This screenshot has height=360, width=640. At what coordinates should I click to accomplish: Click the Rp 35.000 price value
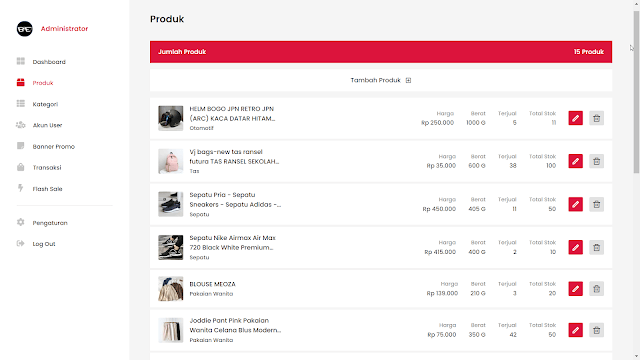coord(441,166)
